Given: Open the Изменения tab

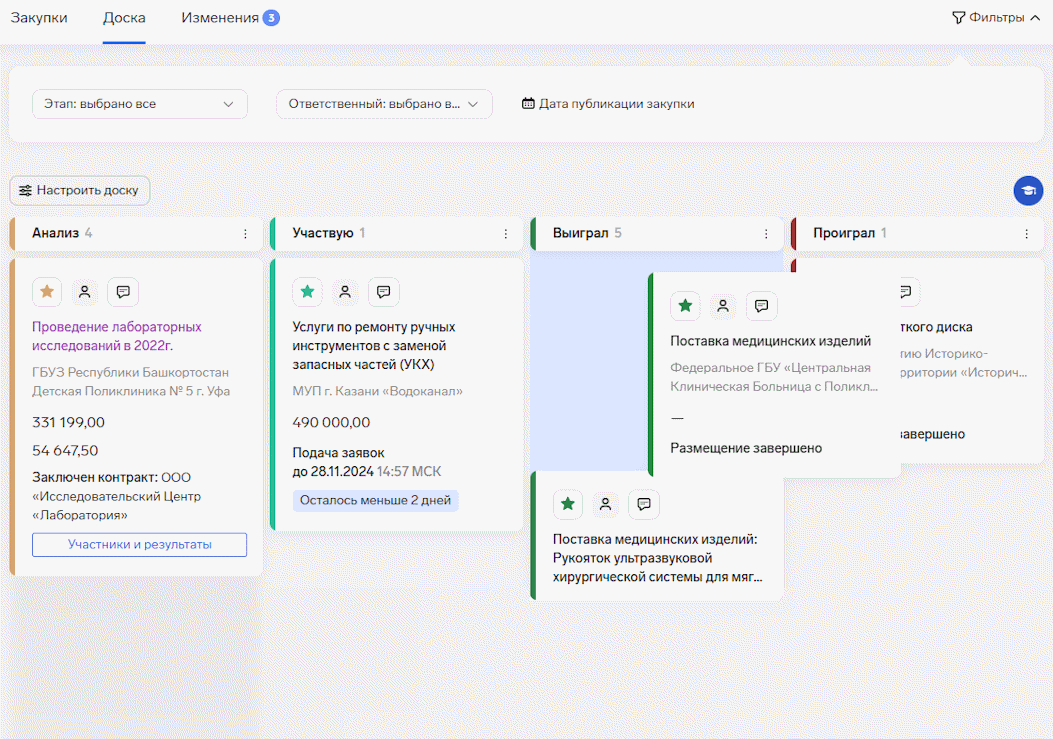Looking at the screenshot, I should point(220,18).
